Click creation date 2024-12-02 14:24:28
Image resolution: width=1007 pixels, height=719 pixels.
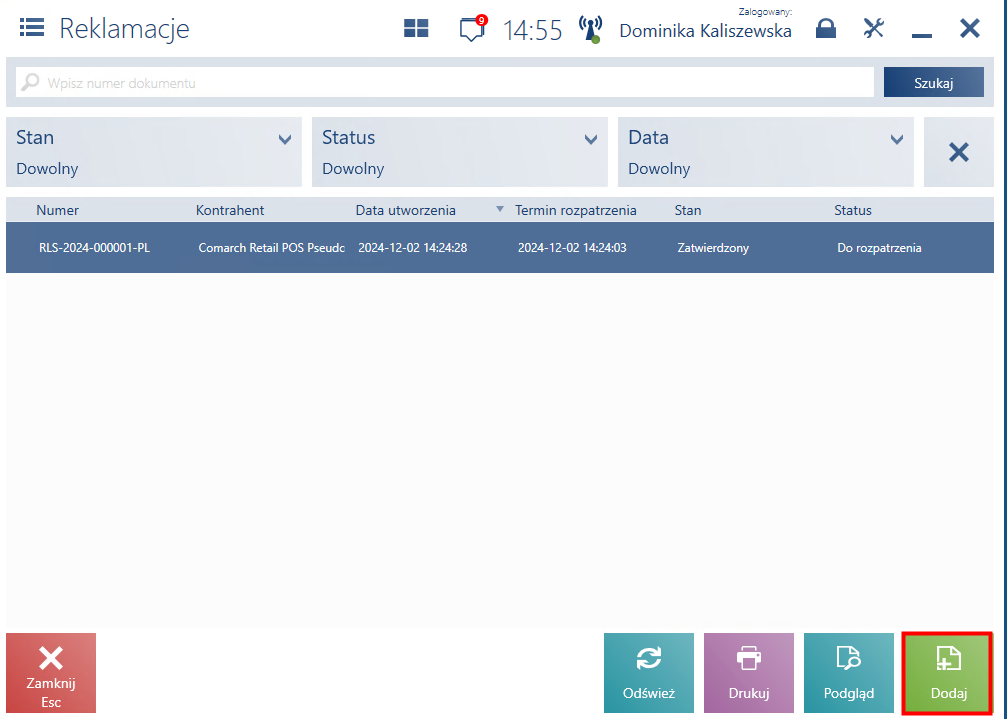click(412, 248)
